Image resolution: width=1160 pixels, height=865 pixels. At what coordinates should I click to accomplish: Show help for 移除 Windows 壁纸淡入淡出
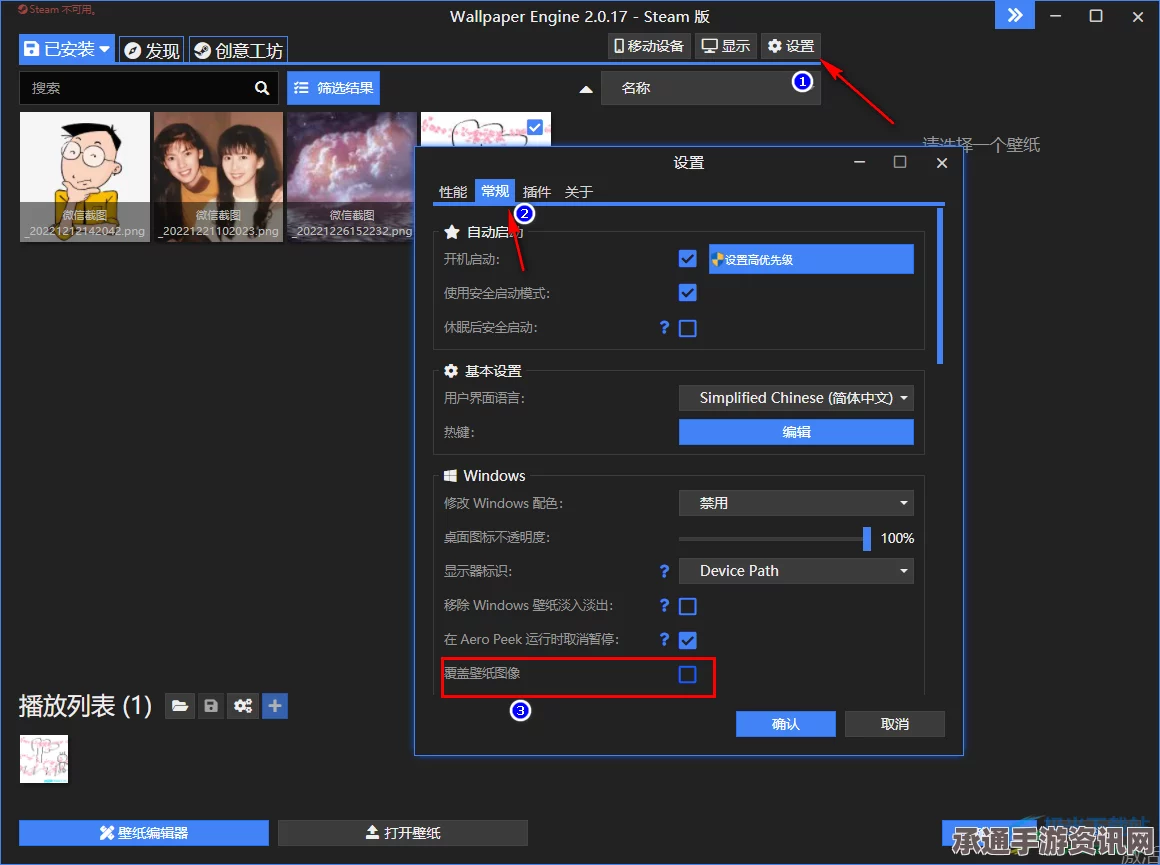[x=664, y=606]
